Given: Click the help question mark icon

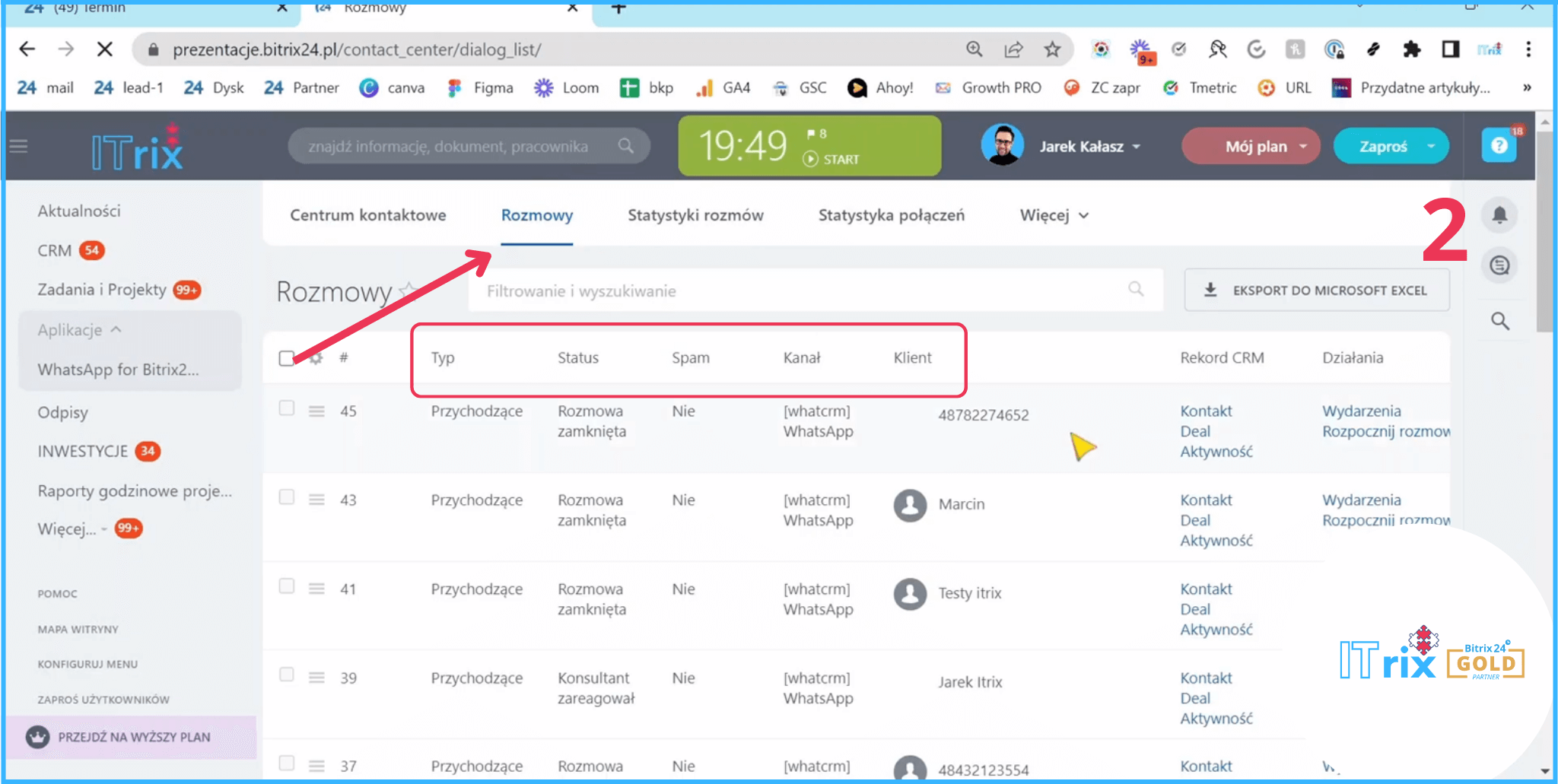Looking at the screenshot, I should (1498, 146).
